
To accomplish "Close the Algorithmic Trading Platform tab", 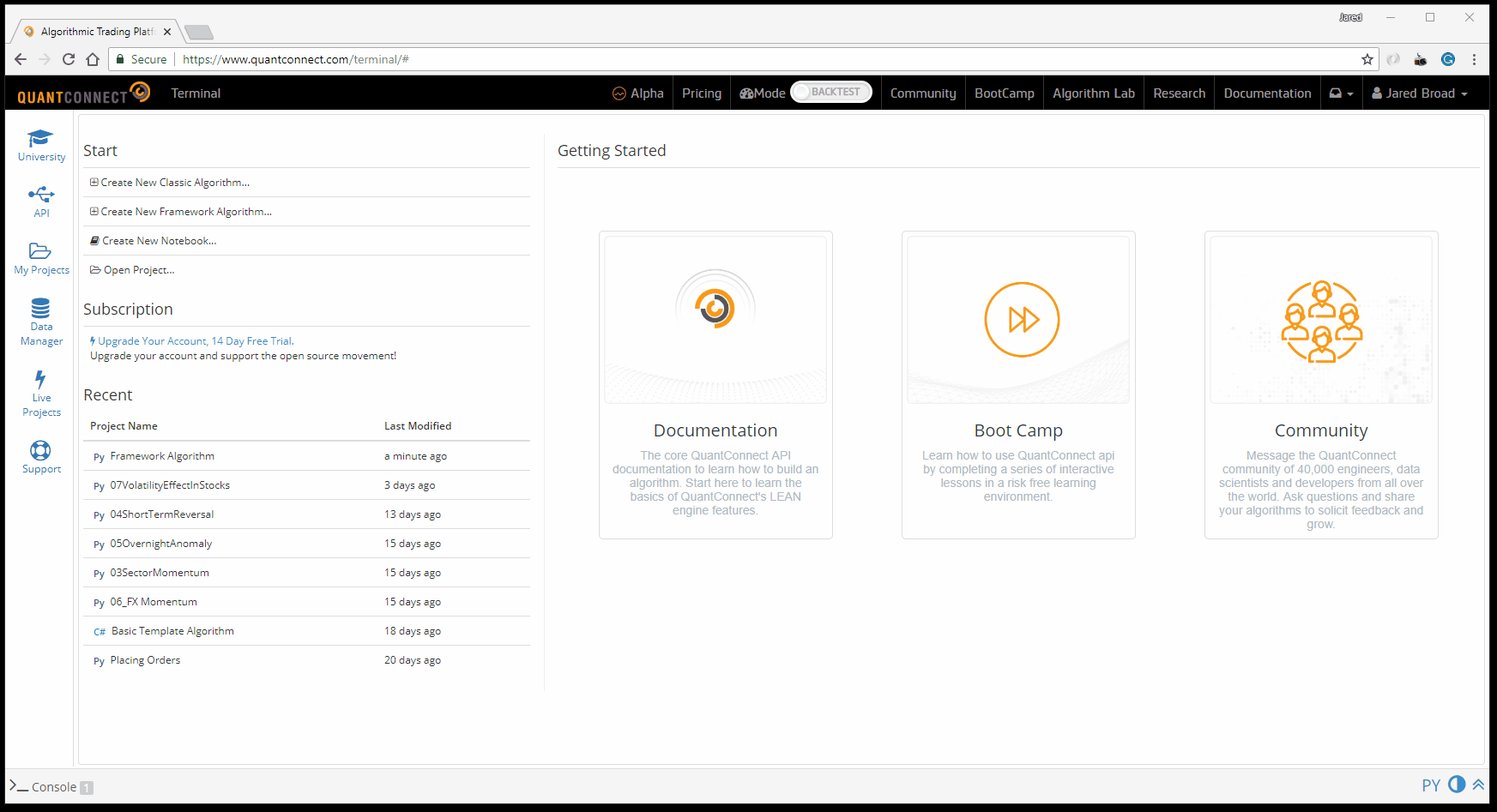I will click(x=167, y=32).
